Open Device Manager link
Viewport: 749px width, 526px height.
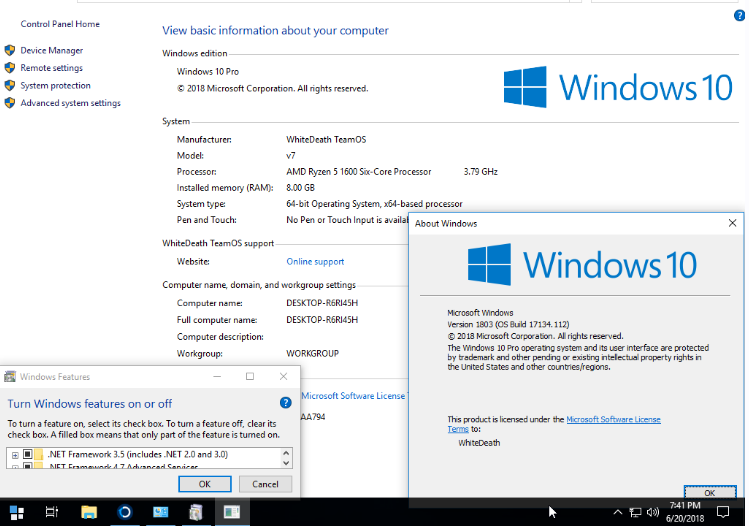pyautogui.click(x=52, y=50)
